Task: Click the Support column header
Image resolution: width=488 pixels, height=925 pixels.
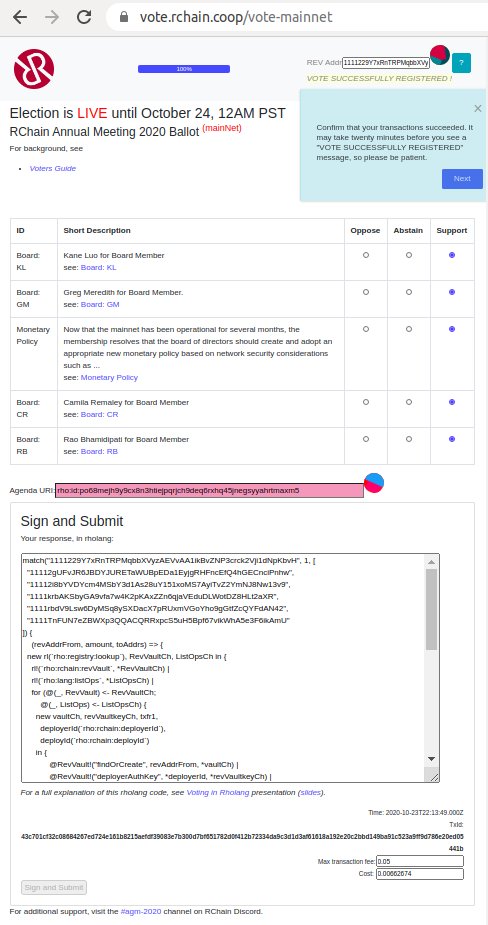Action: point(452,231)
